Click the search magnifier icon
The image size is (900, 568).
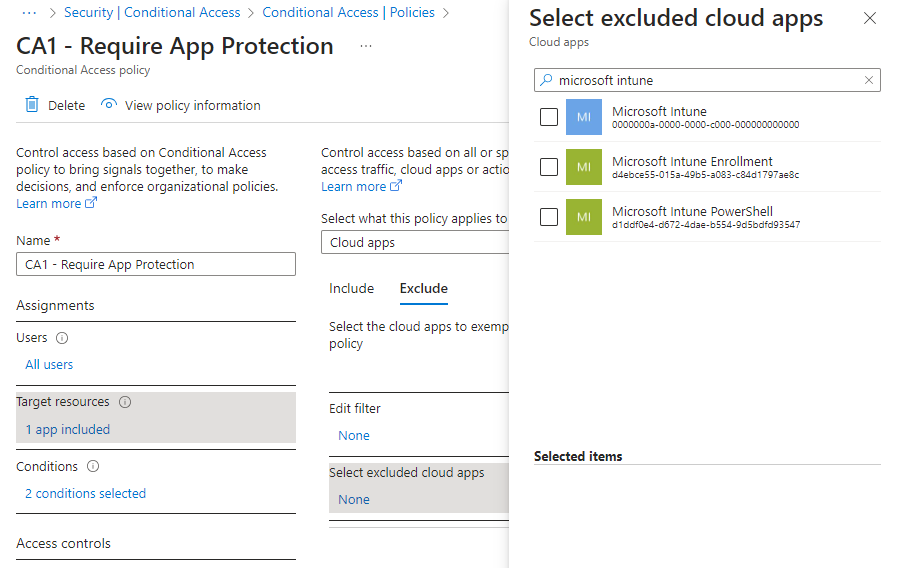click(546, 80)
